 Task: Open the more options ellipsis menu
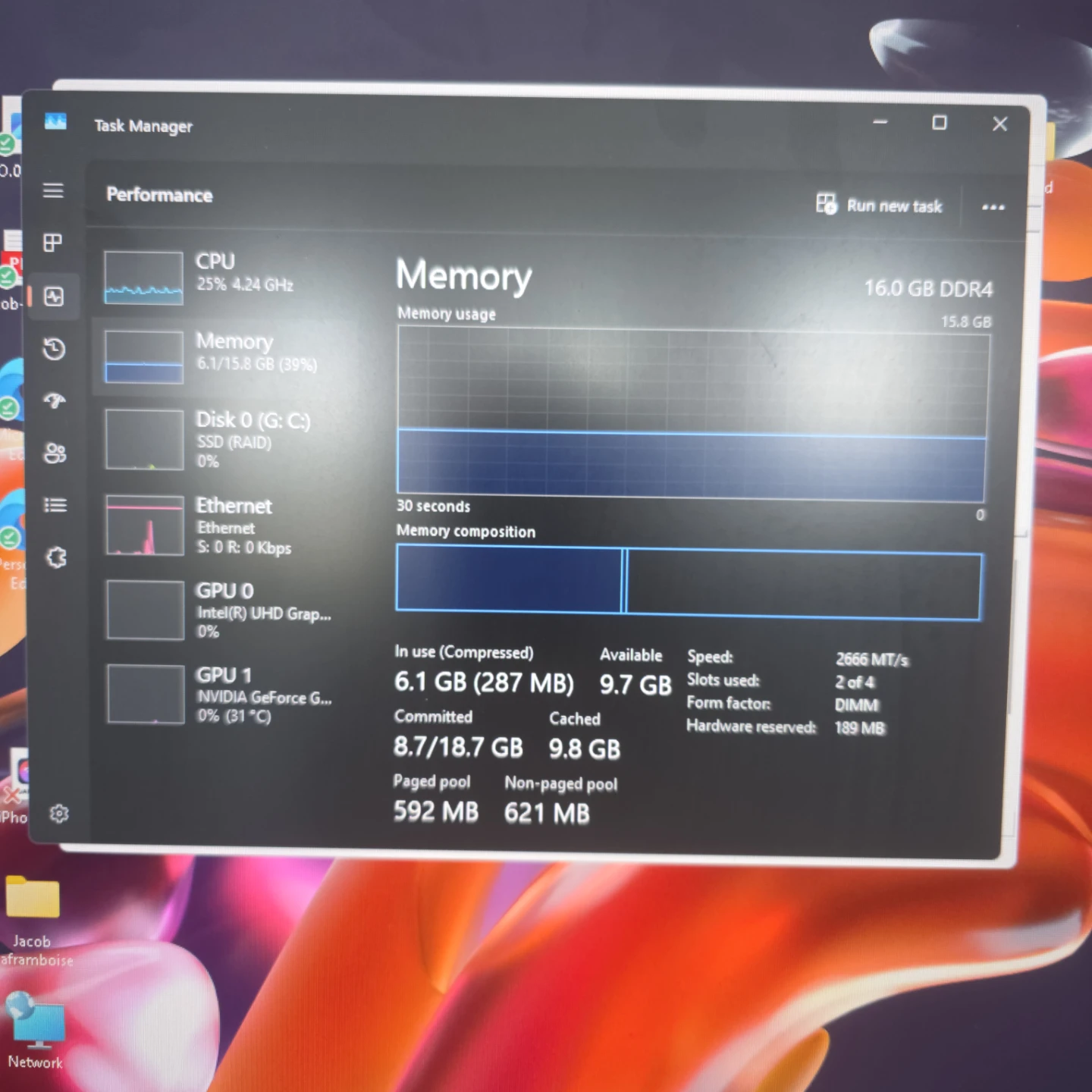[x=993, y=207]
